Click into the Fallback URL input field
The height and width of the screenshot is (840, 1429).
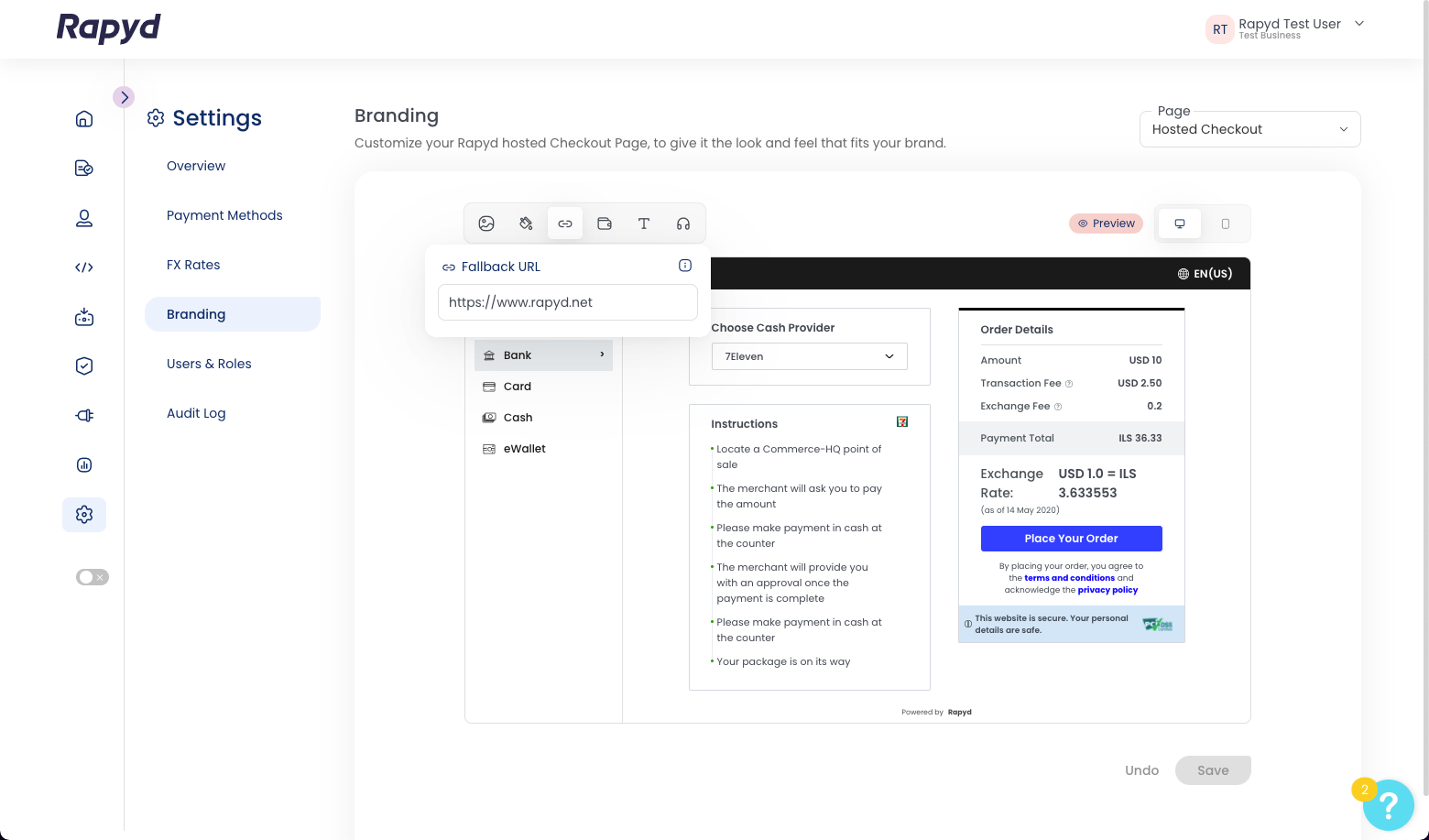coord(568,302)
